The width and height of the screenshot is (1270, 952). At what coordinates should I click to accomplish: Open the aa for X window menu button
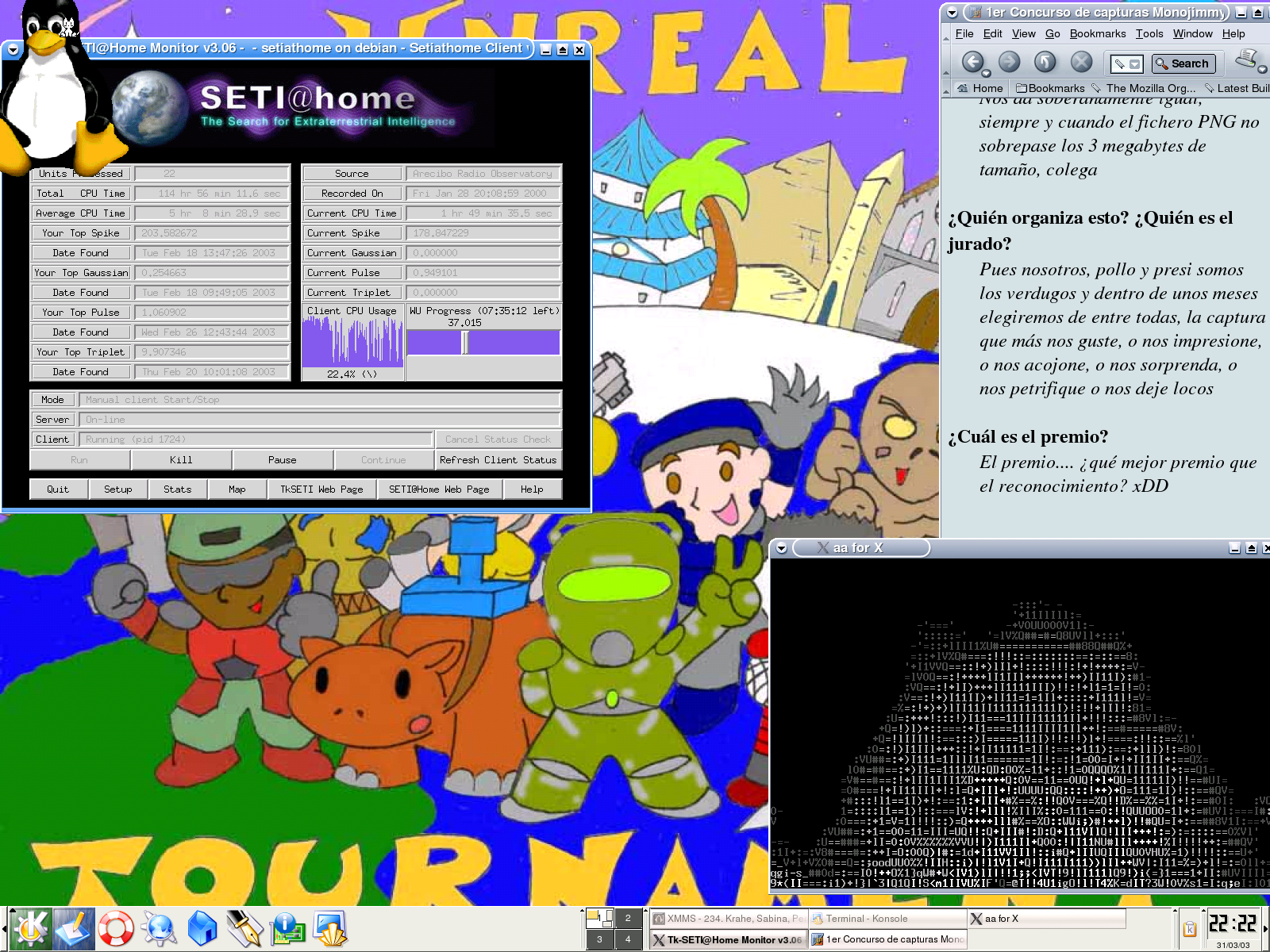pos(782,548)
